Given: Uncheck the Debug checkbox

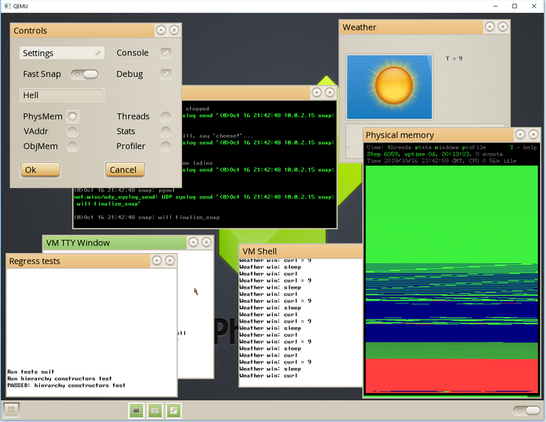Looking at the screenshot, I should click(166, 74).
